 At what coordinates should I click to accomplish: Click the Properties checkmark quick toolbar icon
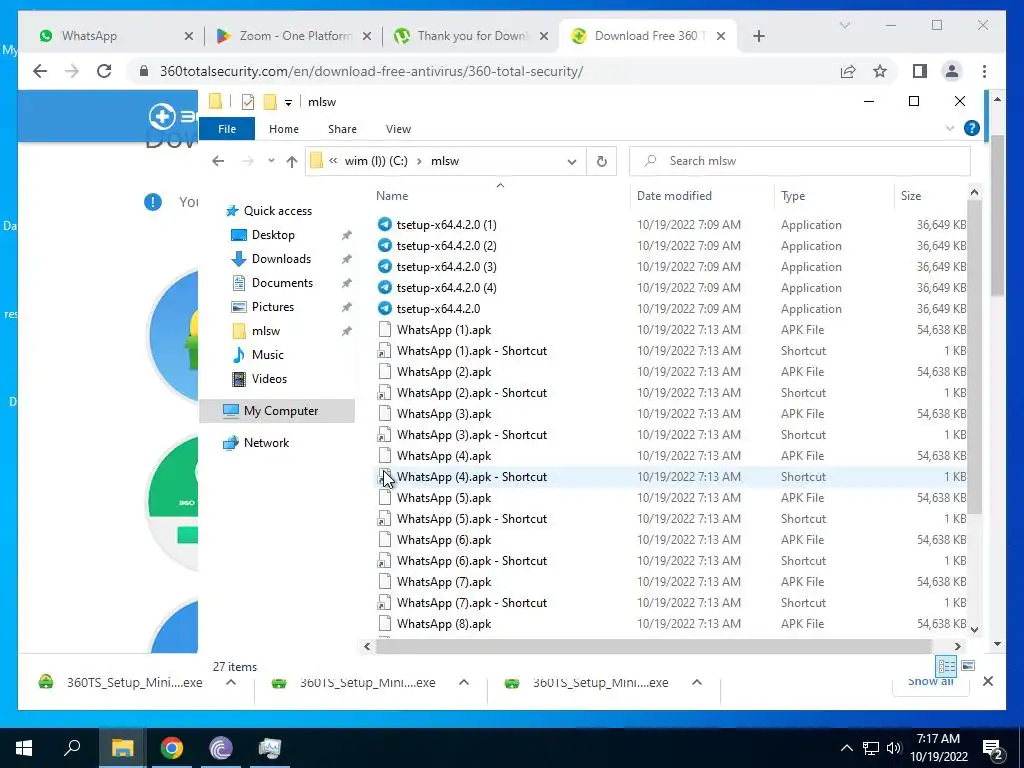(x=248, y=102)
